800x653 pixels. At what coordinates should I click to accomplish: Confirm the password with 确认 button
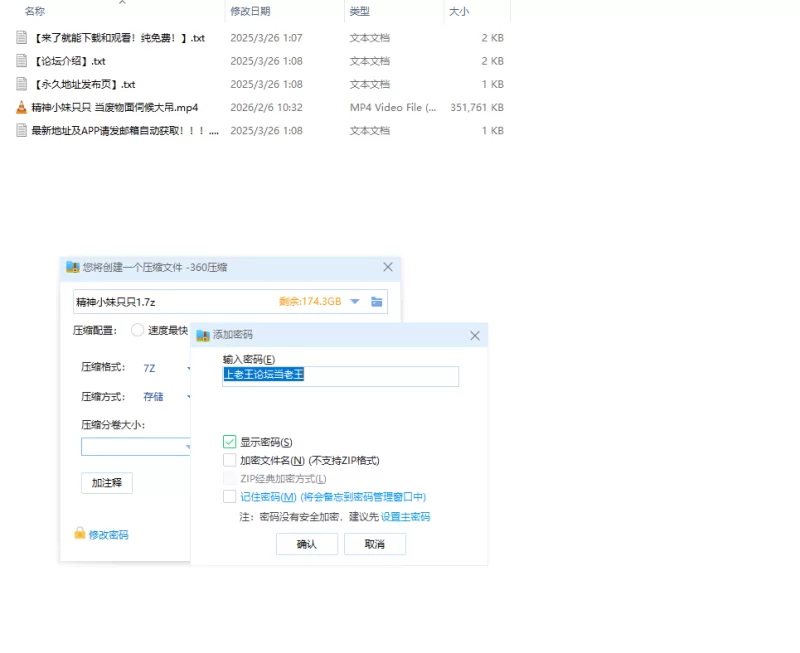click(307, 544)
